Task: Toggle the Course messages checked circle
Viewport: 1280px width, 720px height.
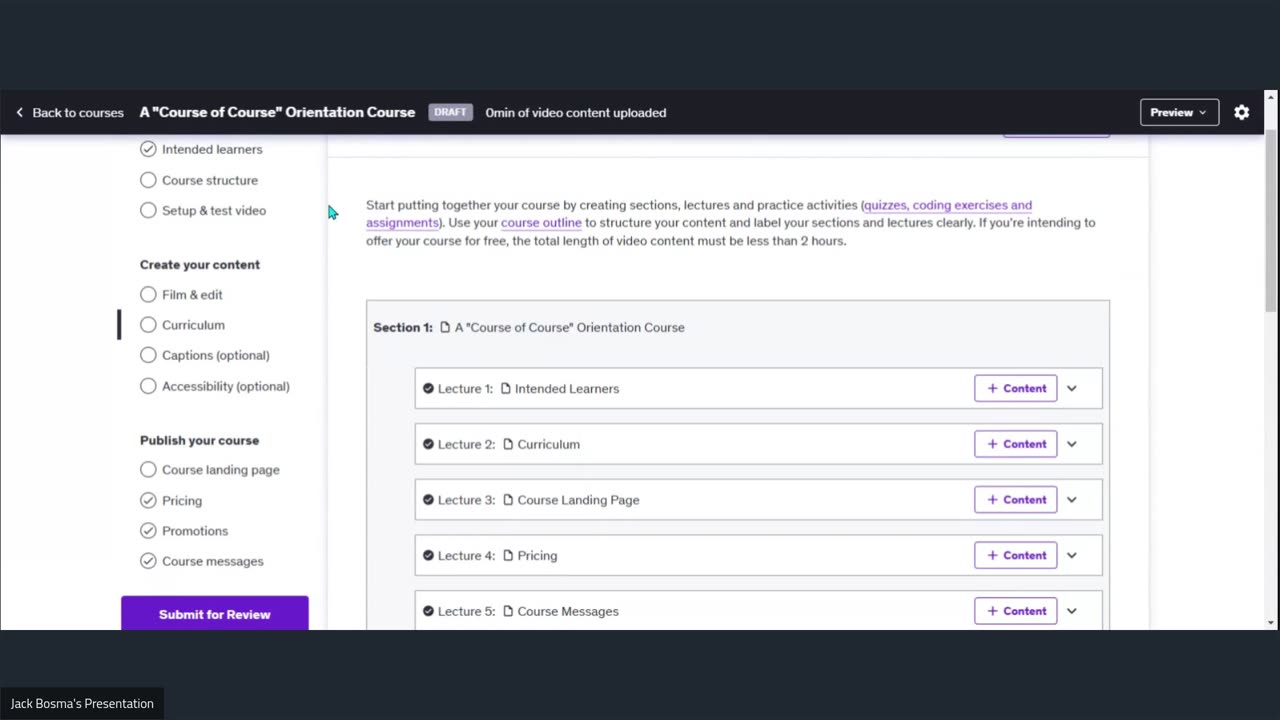Action: point(148,561)
